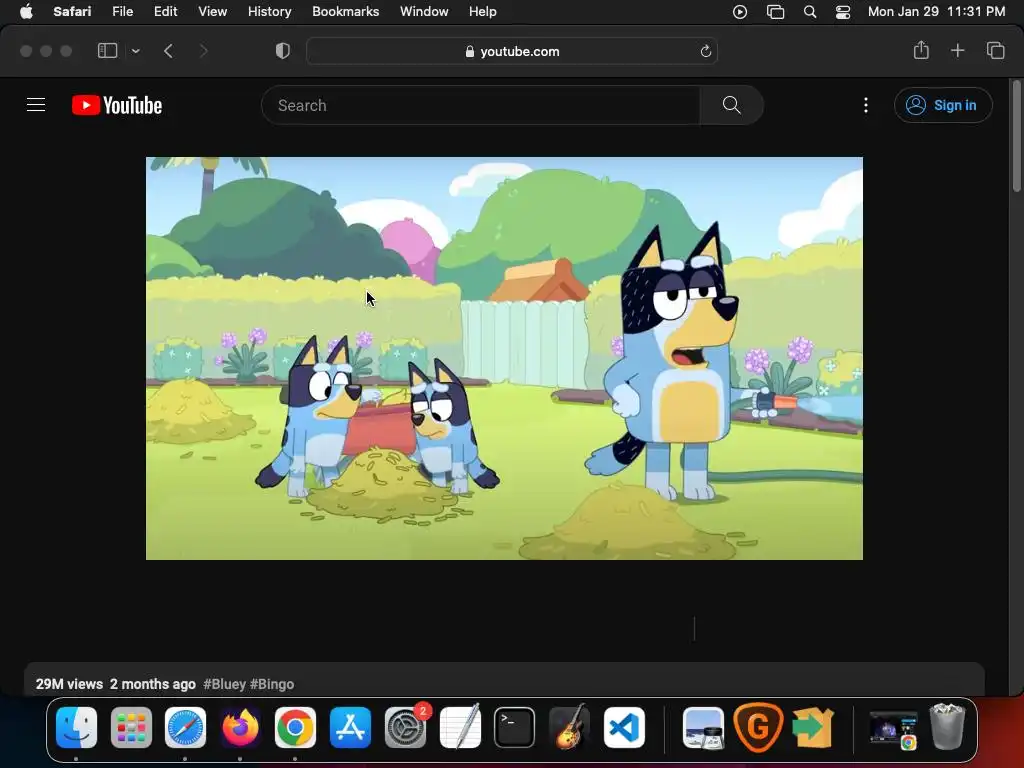
Task: Launch GarageBand from the Dock
Action: pyautogui.click(x=569, y=727)
